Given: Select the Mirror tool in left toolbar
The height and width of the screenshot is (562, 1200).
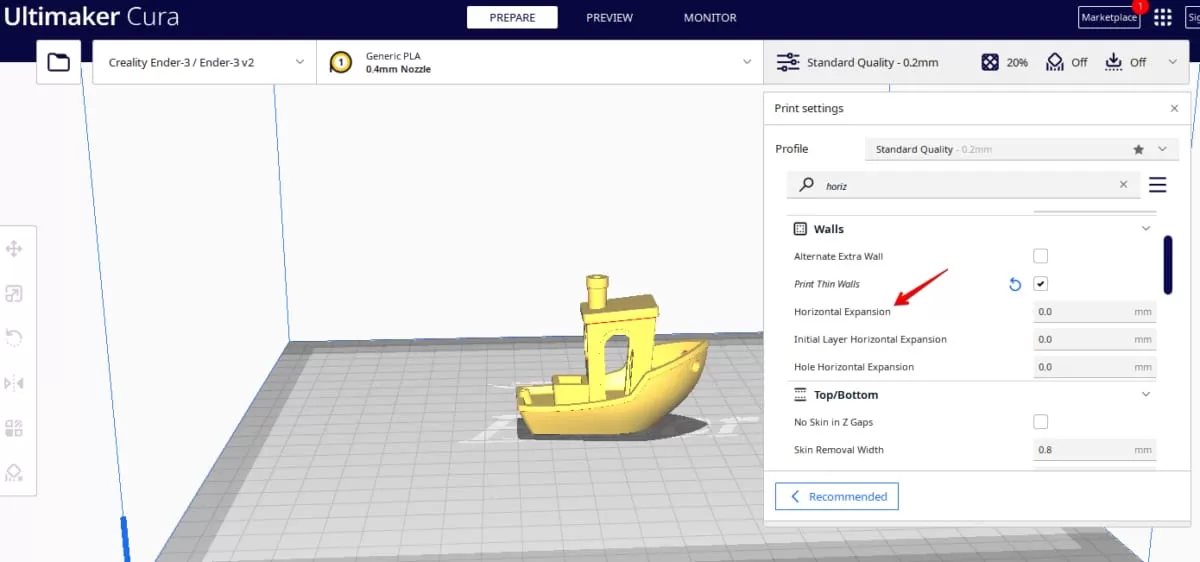Looking at the screenshot, I should [x=14, y=383].
